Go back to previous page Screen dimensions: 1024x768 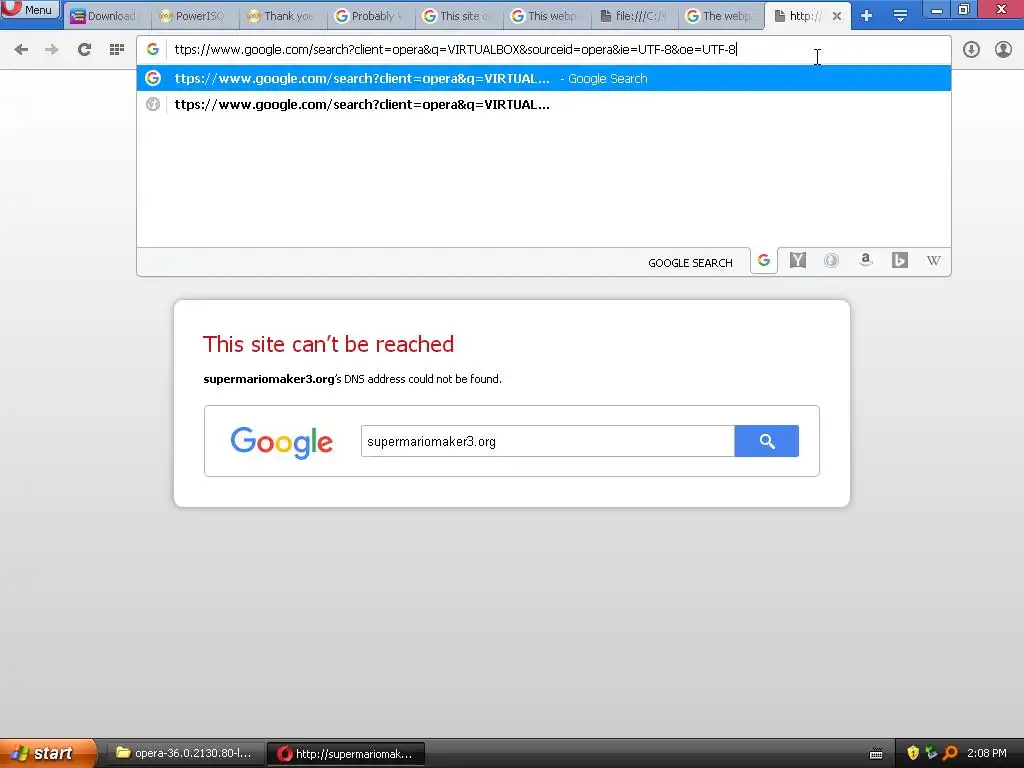pyautogui.click(x=21, y=50)
